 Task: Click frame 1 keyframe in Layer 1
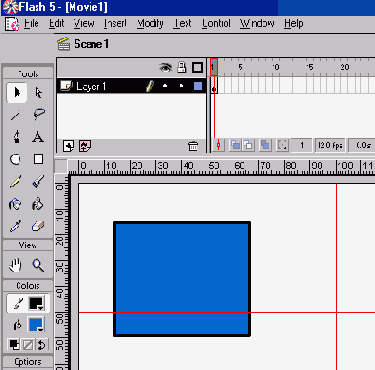coord(214,86)
